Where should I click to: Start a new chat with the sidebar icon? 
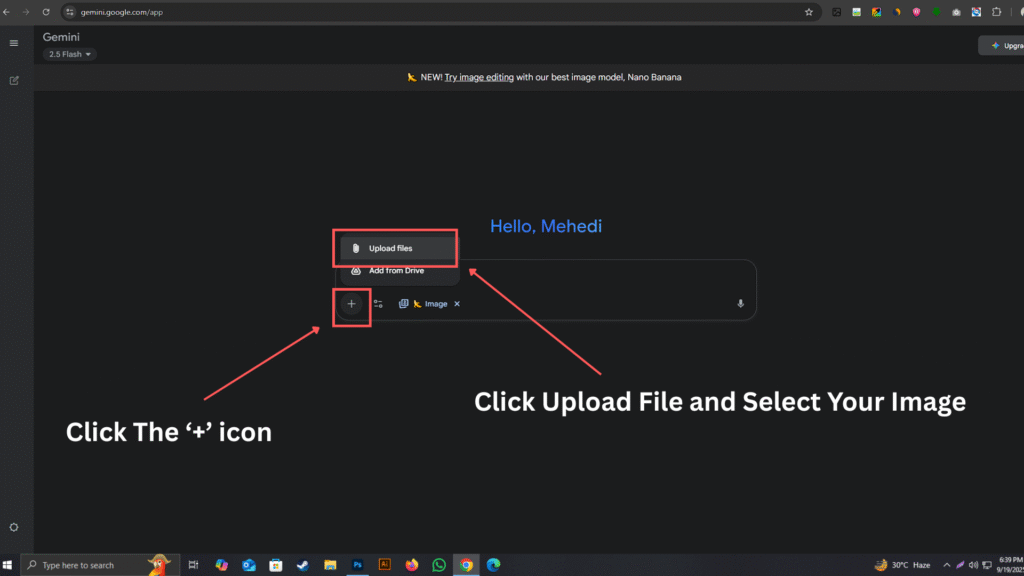[14, 80]
